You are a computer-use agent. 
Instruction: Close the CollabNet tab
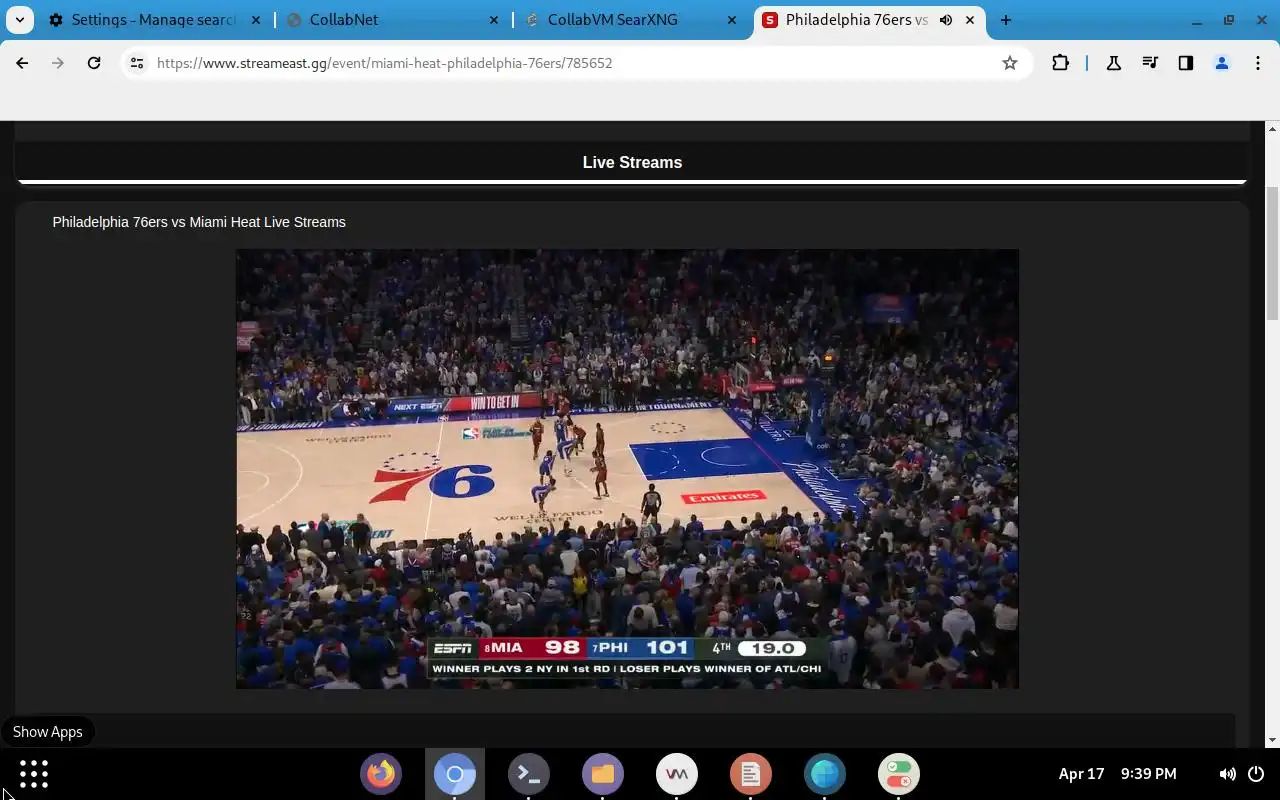(x=494, y=20)
